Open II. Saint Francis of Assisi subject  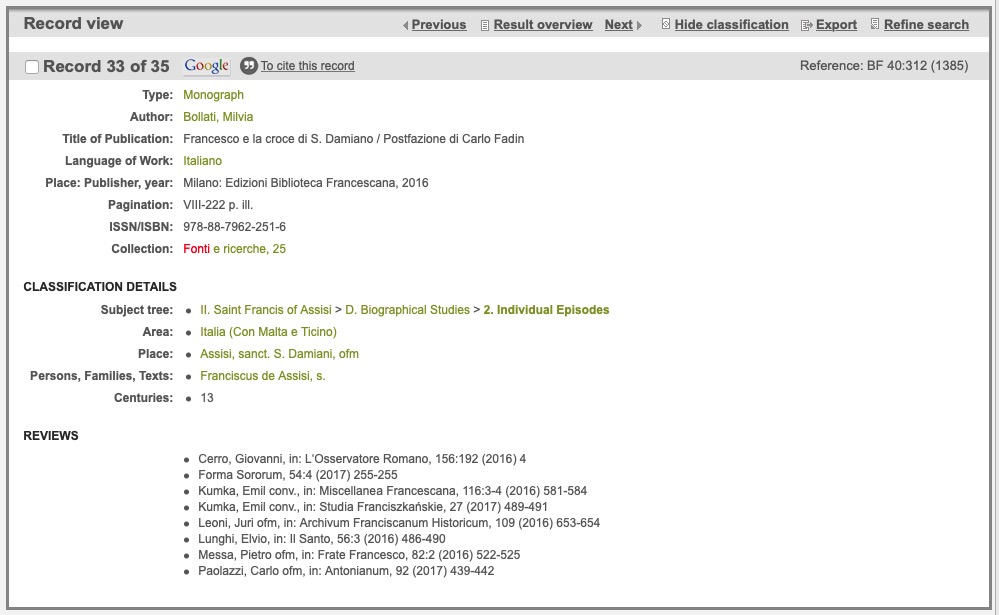(265, 310)
